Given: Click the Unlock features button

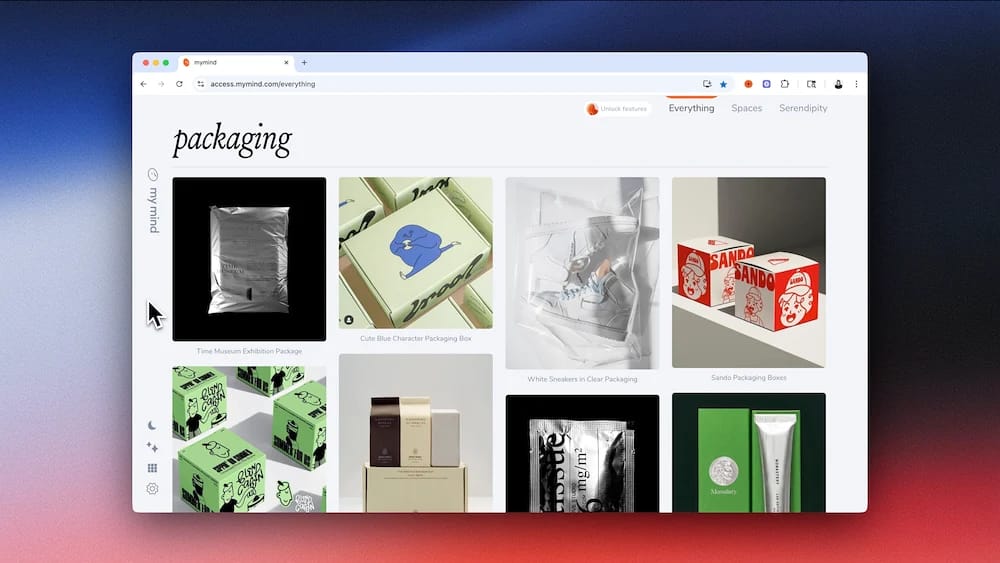Looking at the screenshot, I should [618, 109].
